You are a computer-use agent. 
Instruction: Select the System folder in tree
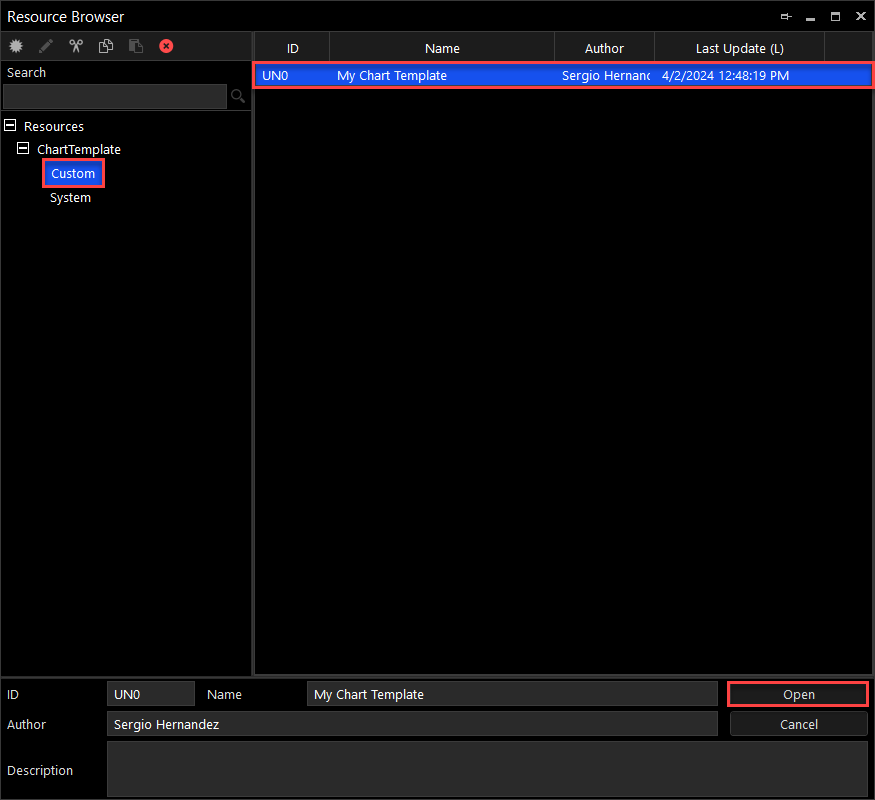pyautogui.click(x=70, y=198)
